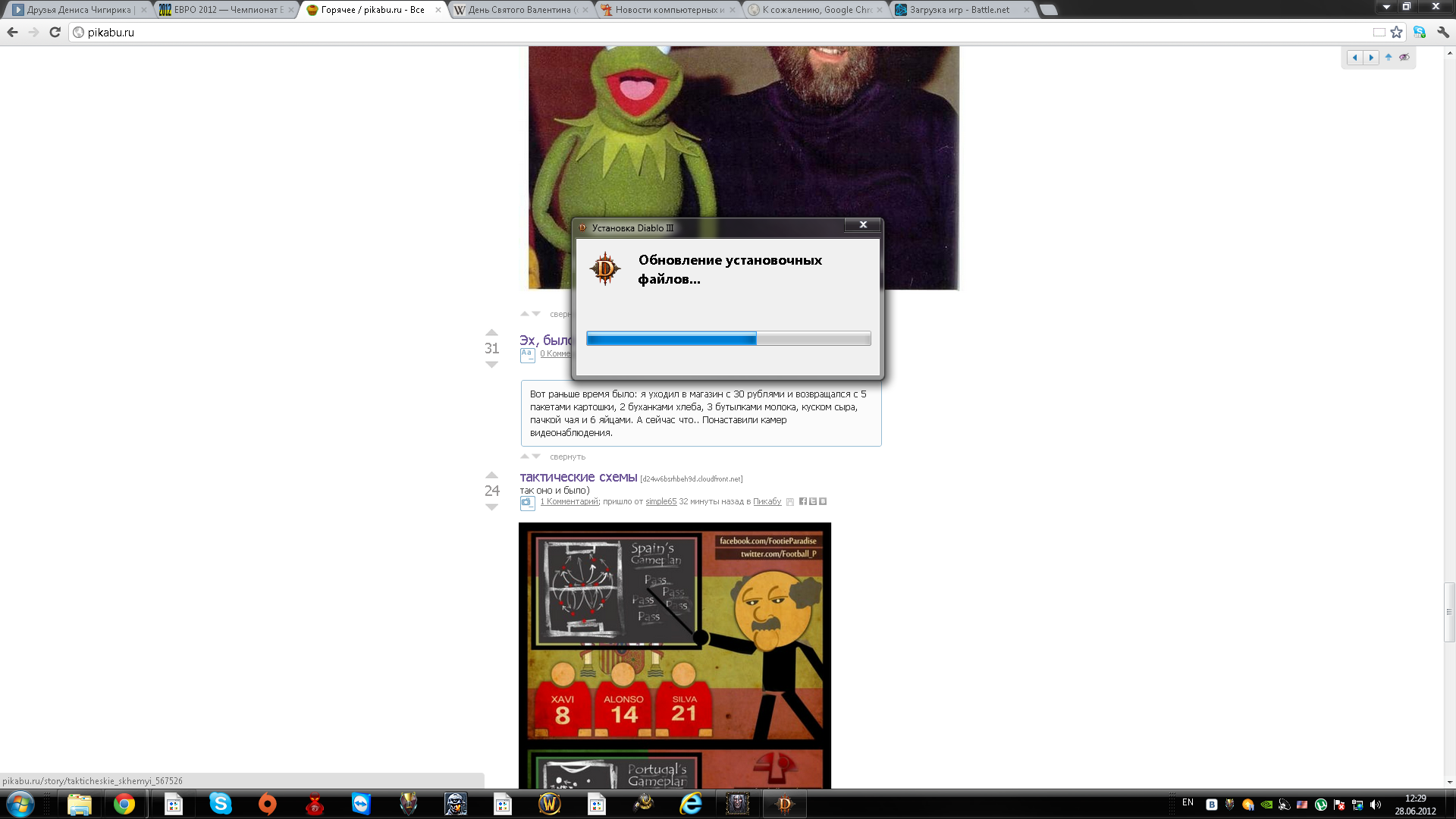Image resolution: width=1456 pixels, height=819 pixels.
Task: Click the Facebook share icon for тактические схемы
Action: click(803, 501)
